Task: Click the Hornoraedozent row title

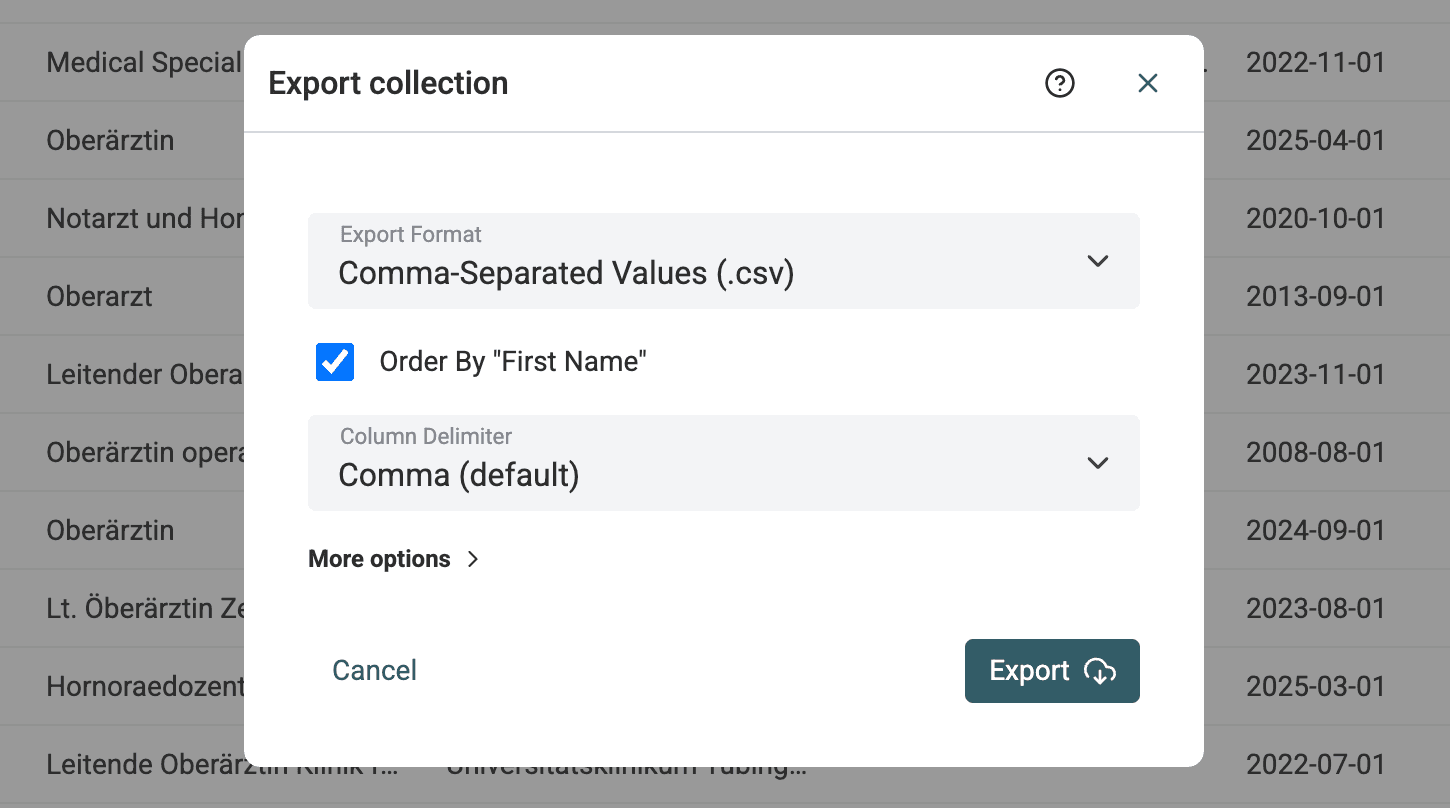Action: (145, 686)
